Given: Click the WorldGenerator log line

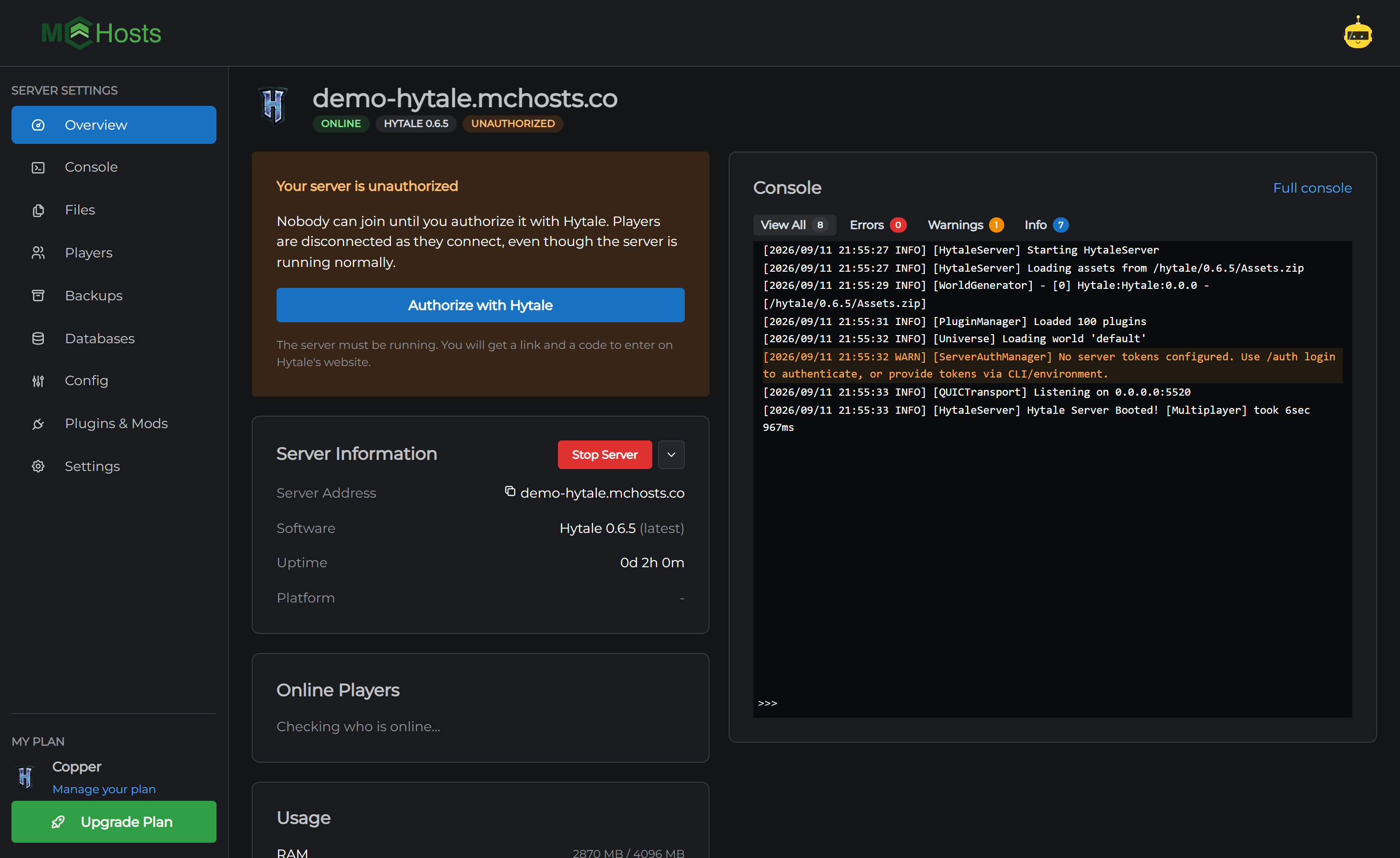Looking at the screenshot, I should [986, 294].
